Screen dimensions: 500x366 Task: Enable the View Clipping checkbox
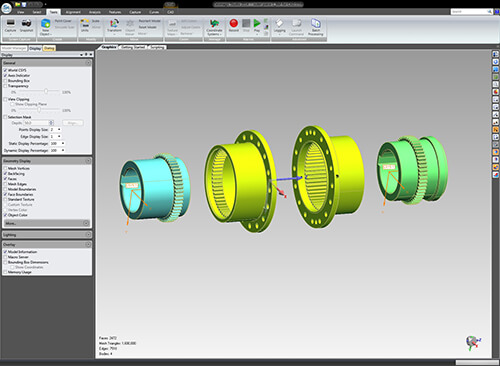click(x=5, y=99)
